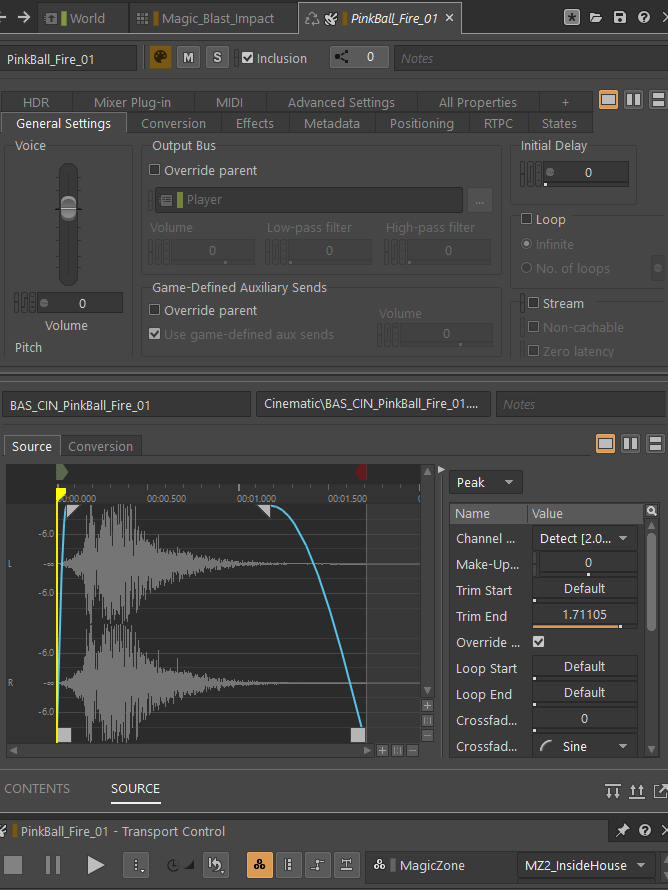Image resolution: width=668 pixels, height=890 pixels.
Task: Open the MZ2_InsideHouse state dropdown
Action: [586, 865]
